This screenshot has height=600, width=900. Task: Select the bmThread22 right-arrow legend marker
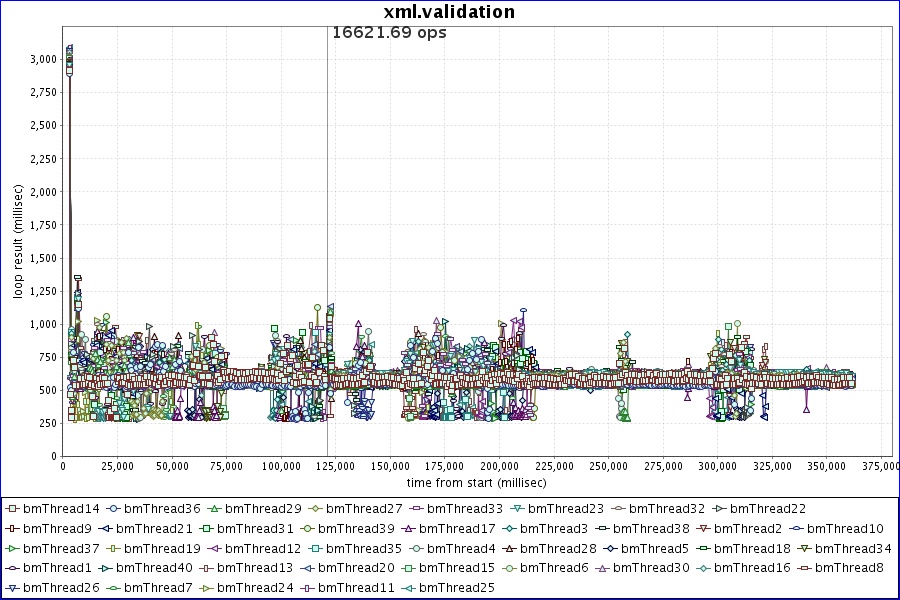(720, 509)
